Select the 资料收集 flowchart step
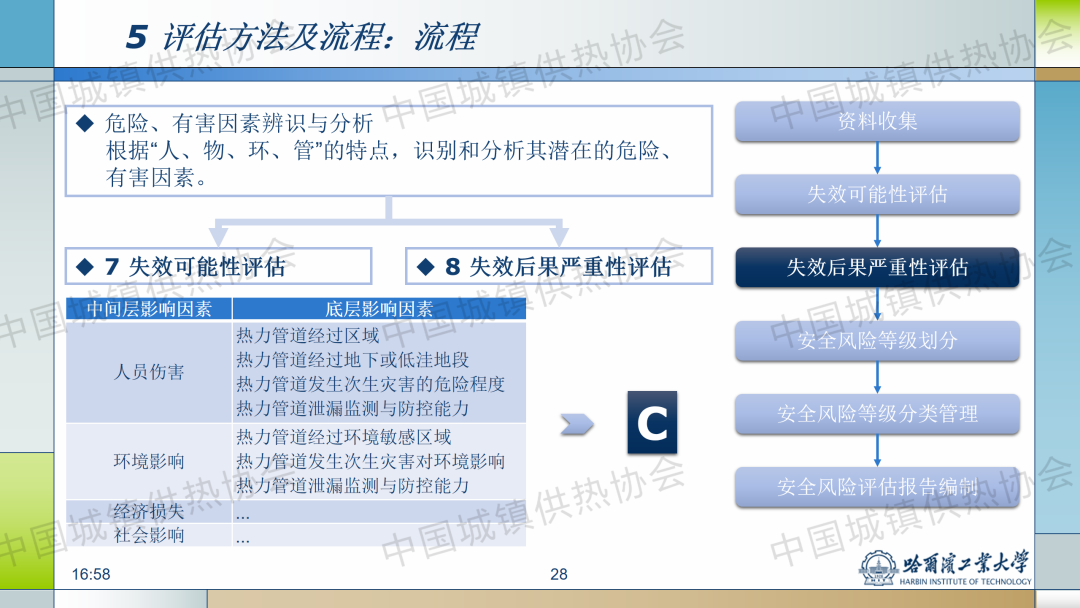The width and height of the screenshot is (1080, 608). 877,122
